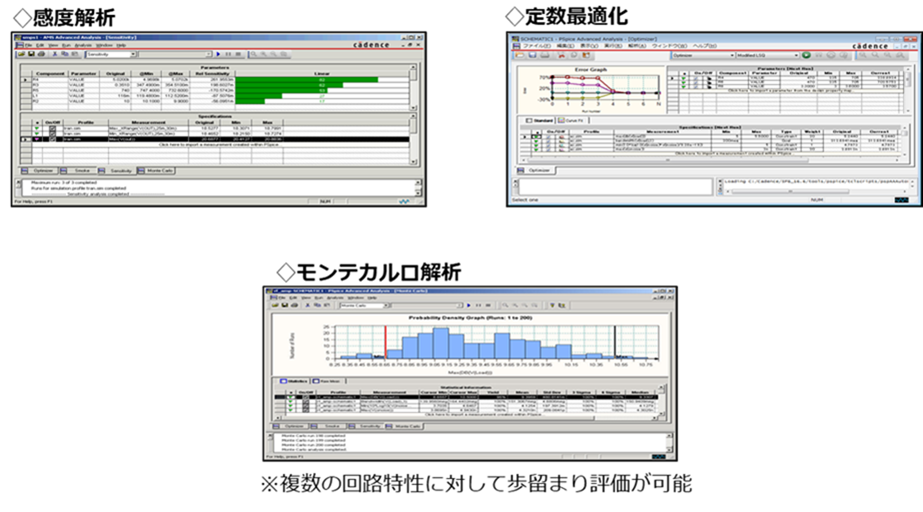Open the Modified LSQ engine dropdown
The height and width of the screenshot is (512, 923).
click(x=794, y=55)
